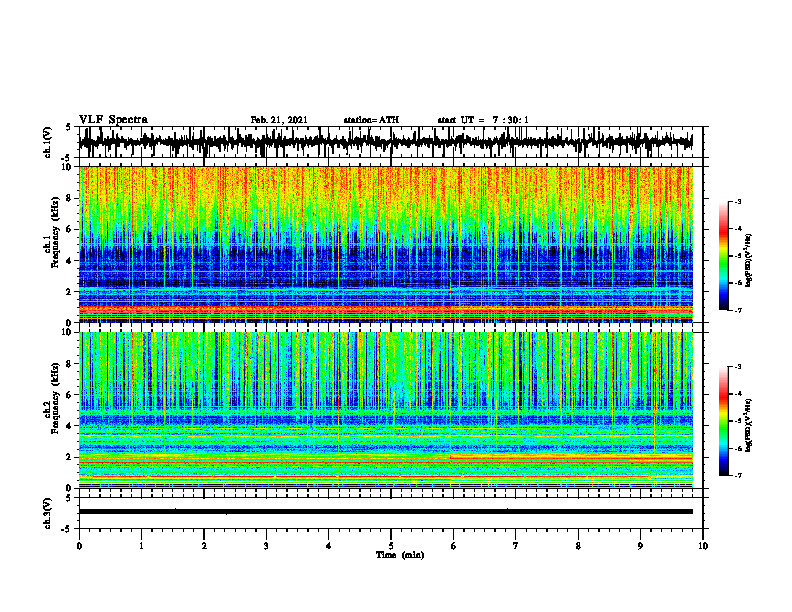This screenshot has height=612, width=792.
Task: Click the "-7" label on ch.2 color bar
Action: coord(738,476)
